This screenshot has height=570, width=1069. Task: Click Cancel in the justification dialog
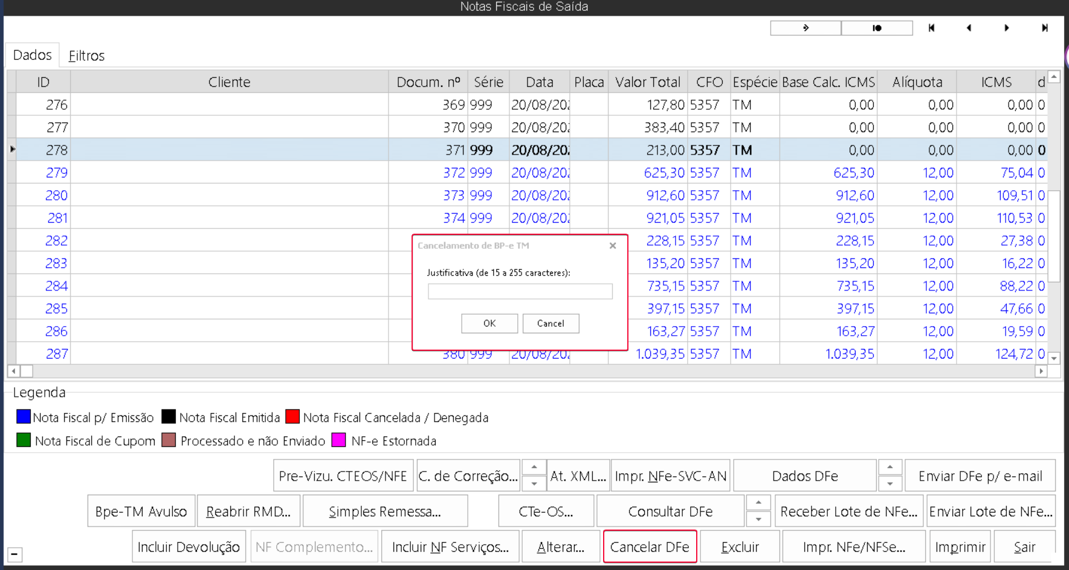[x=551, y=323]
